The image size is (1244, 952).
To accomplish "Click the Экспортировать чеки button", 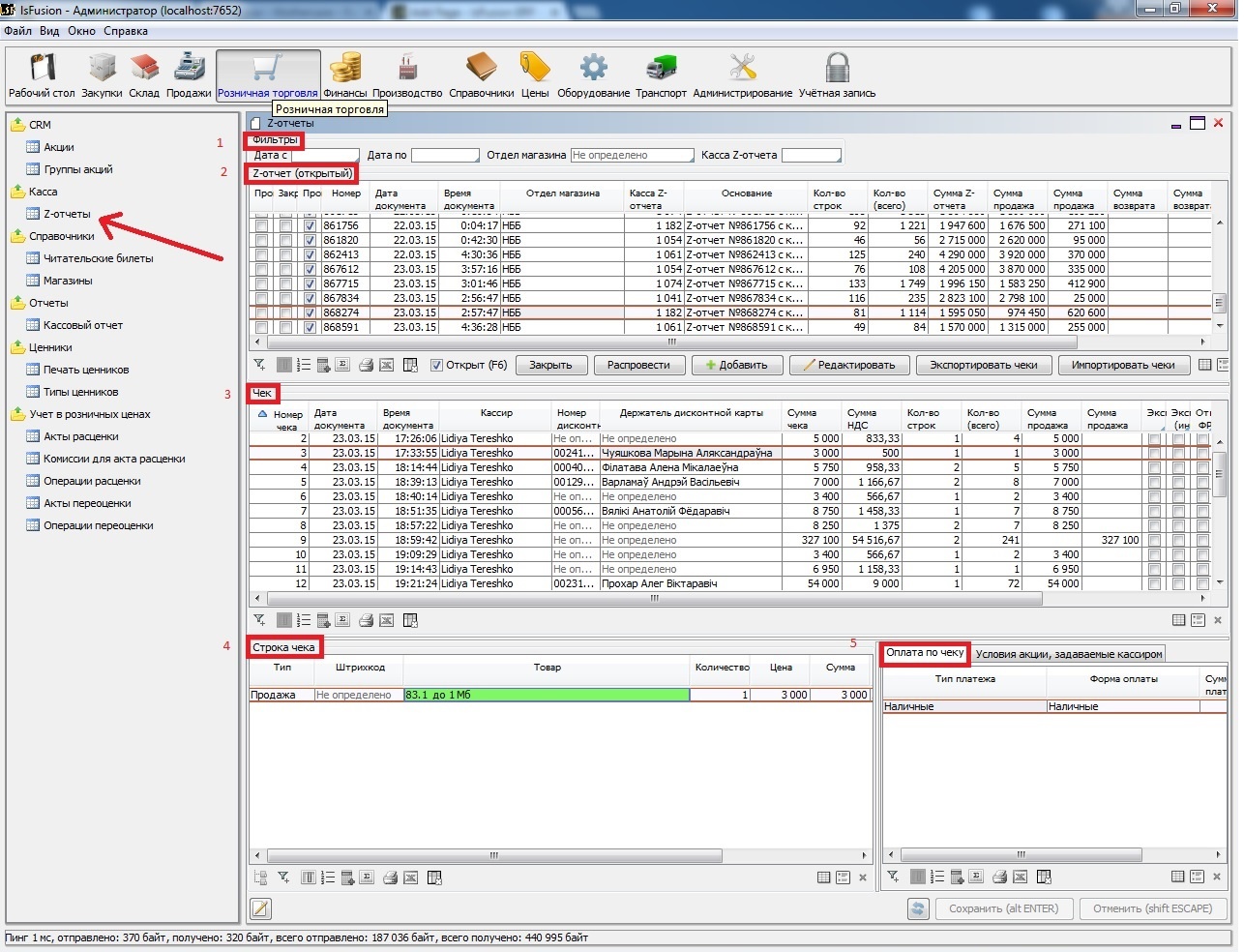I will coord(983,366).
